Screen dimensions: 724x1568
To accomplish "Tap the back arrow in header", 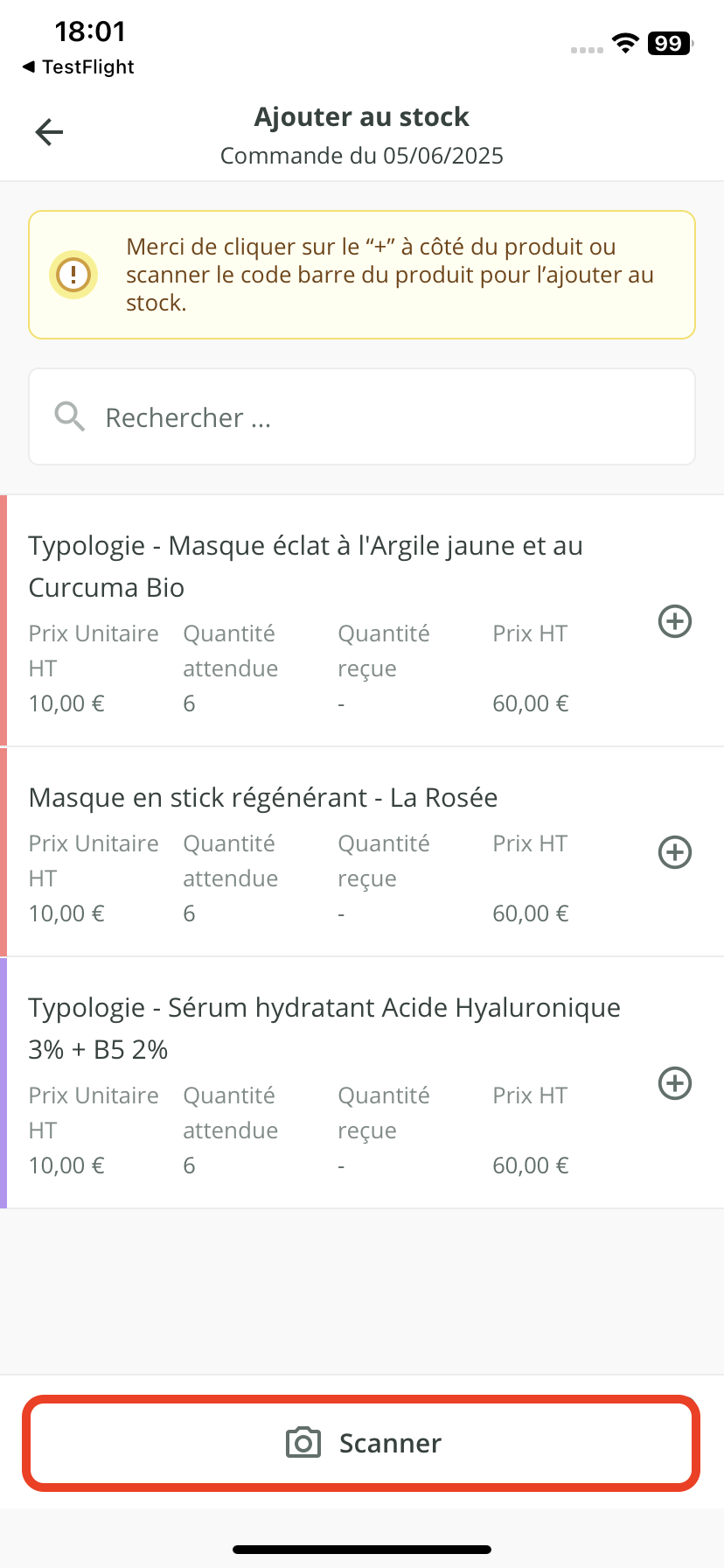I will (49, 132).
